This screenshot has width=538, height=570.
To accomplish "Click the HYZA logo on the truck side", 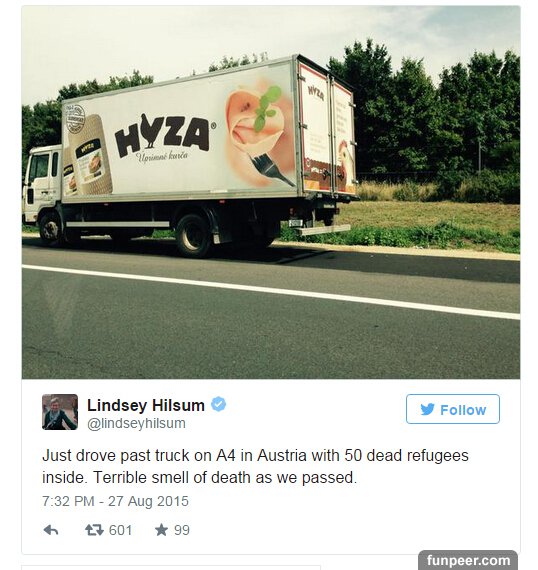I will pos(163,135).
